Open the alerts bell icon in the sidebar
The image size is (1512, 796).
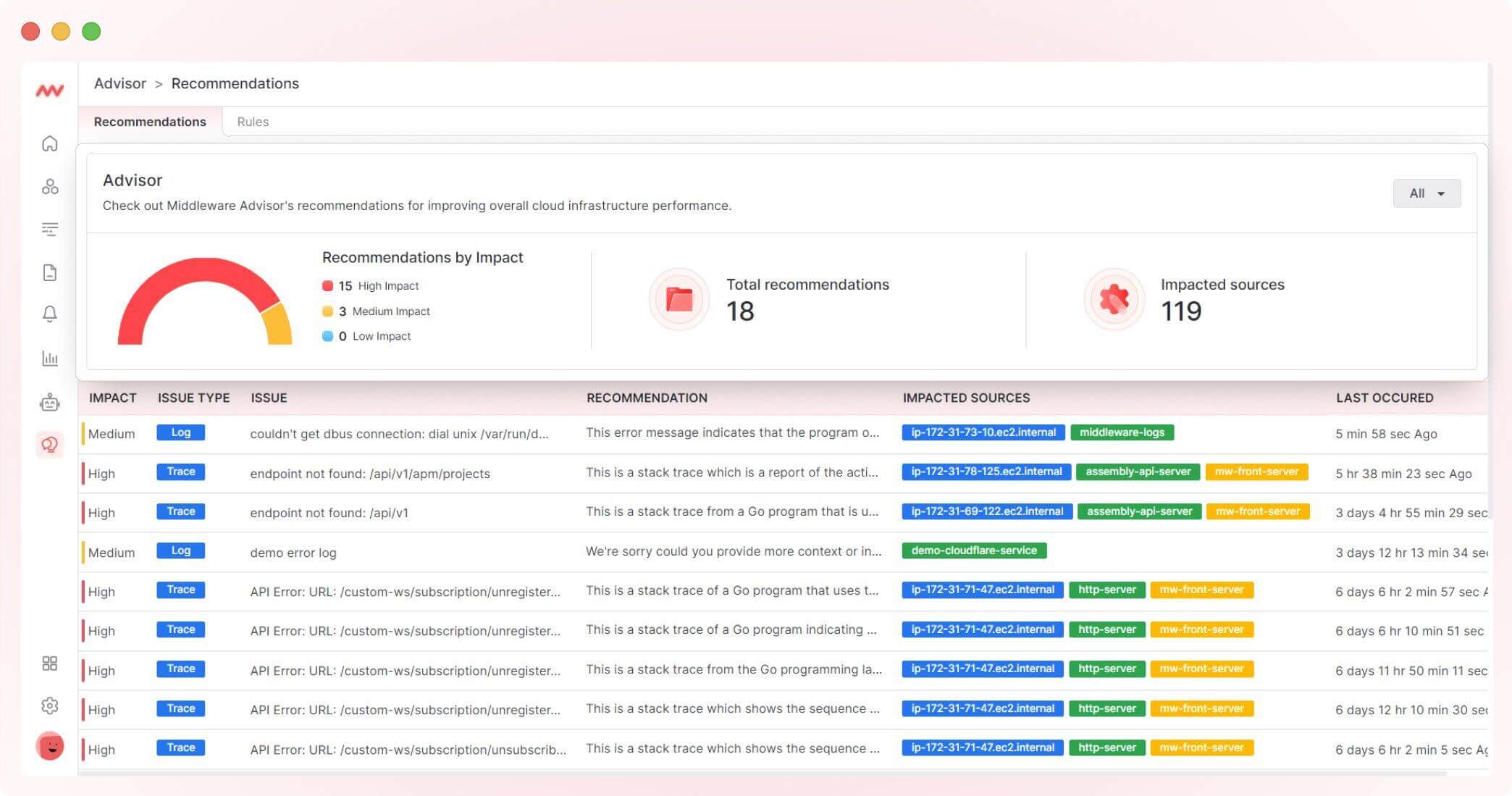[x=49, y=314]
